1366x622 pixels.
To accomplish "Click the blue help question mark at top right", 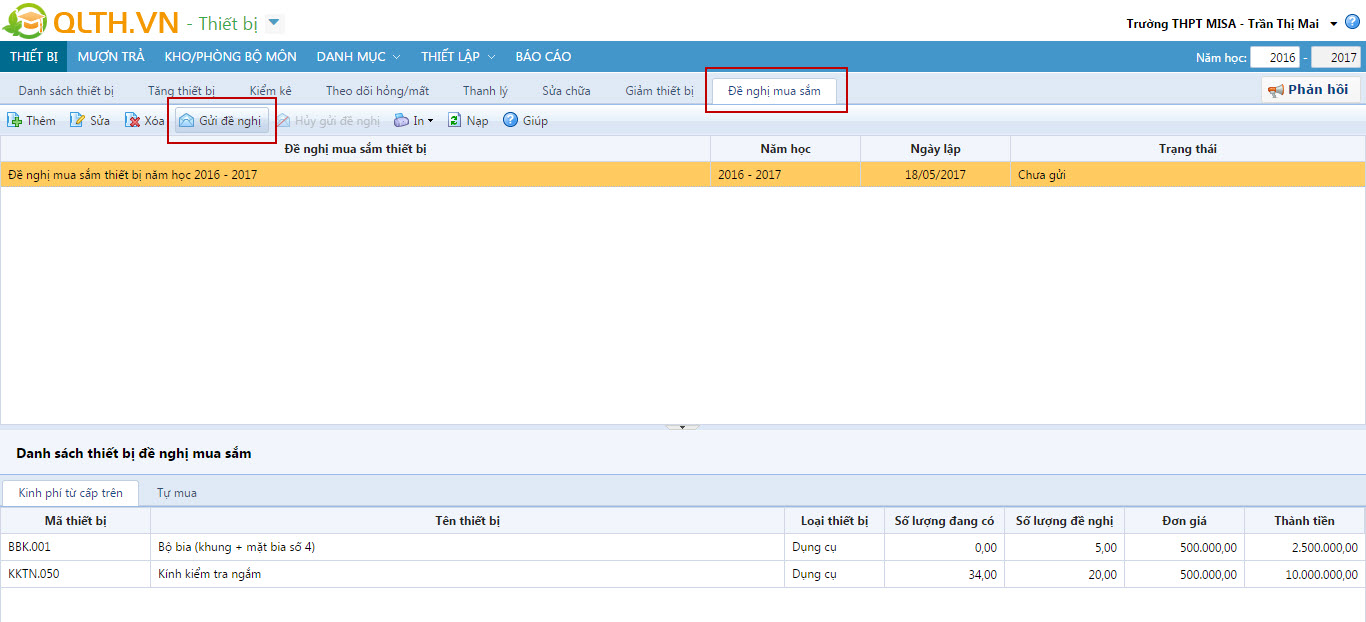I will click(x=1353, y=23).
